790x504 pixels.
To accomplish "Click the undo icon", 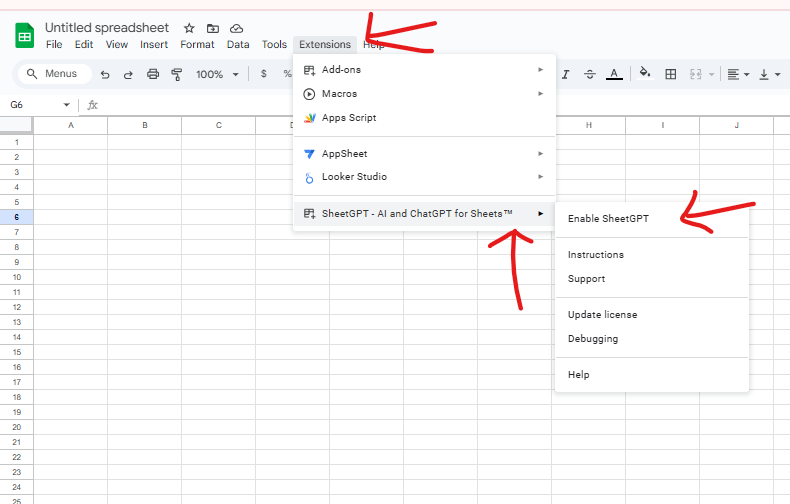I will tap(105, 75).
